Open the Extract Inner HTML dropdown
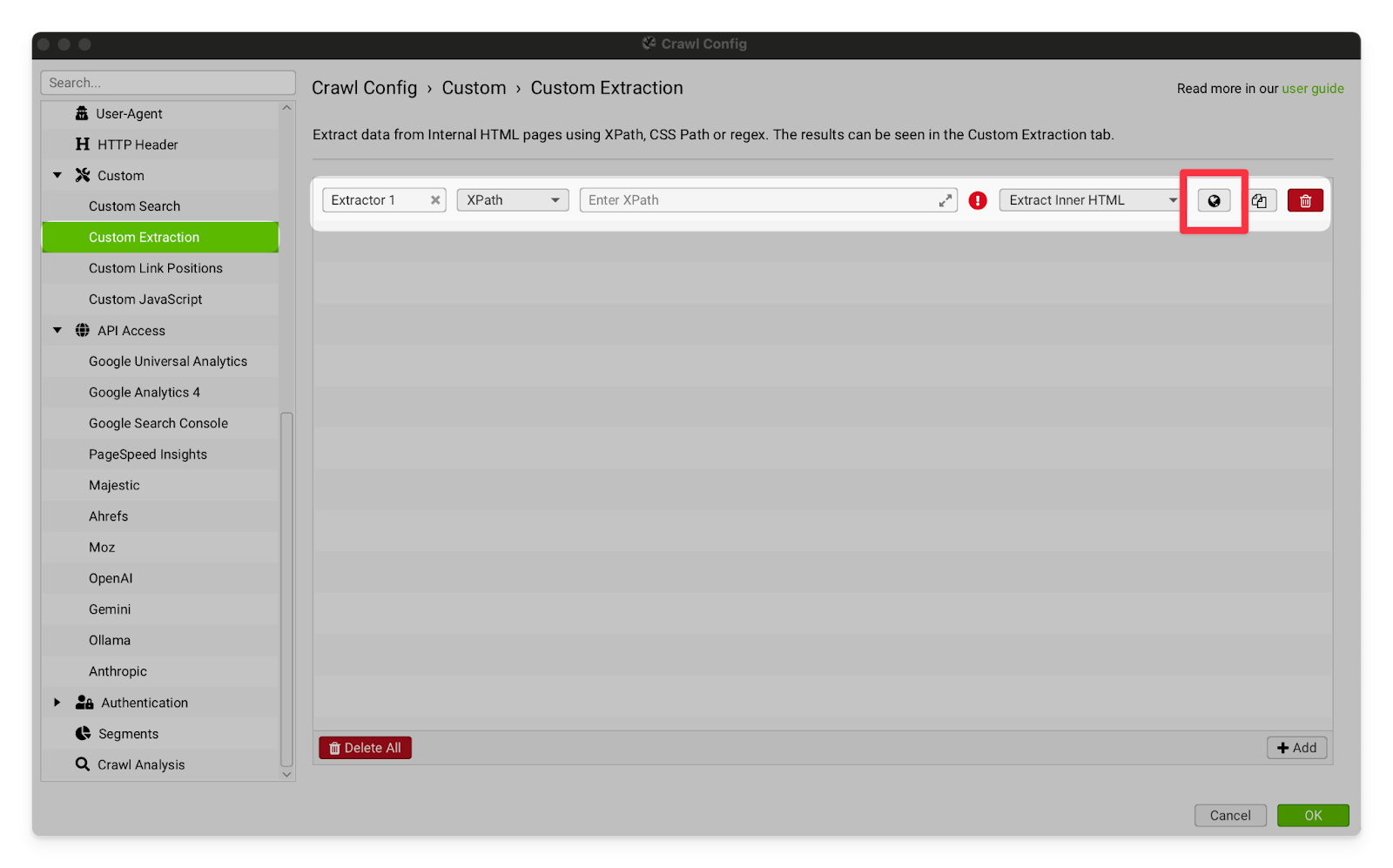The image size is (1393, 868). 1092,200
